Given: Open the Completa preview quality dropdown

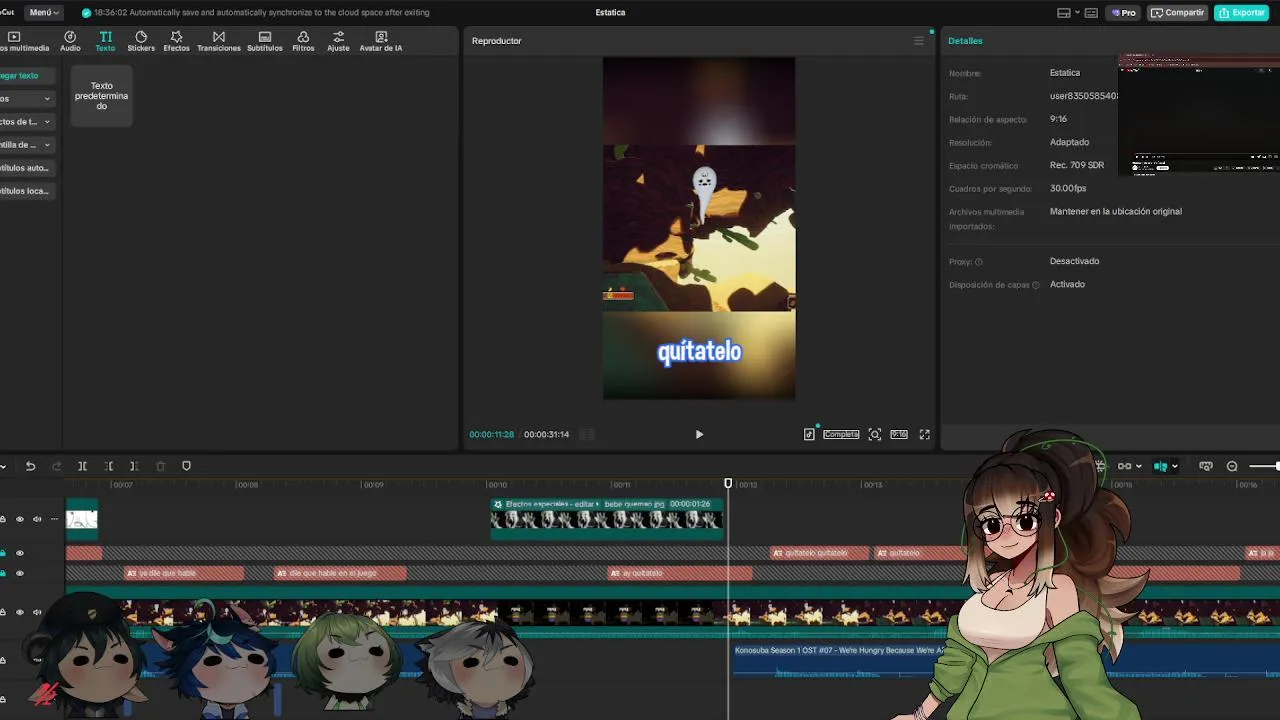Looking at the screenshot, I should click(841, 434).
